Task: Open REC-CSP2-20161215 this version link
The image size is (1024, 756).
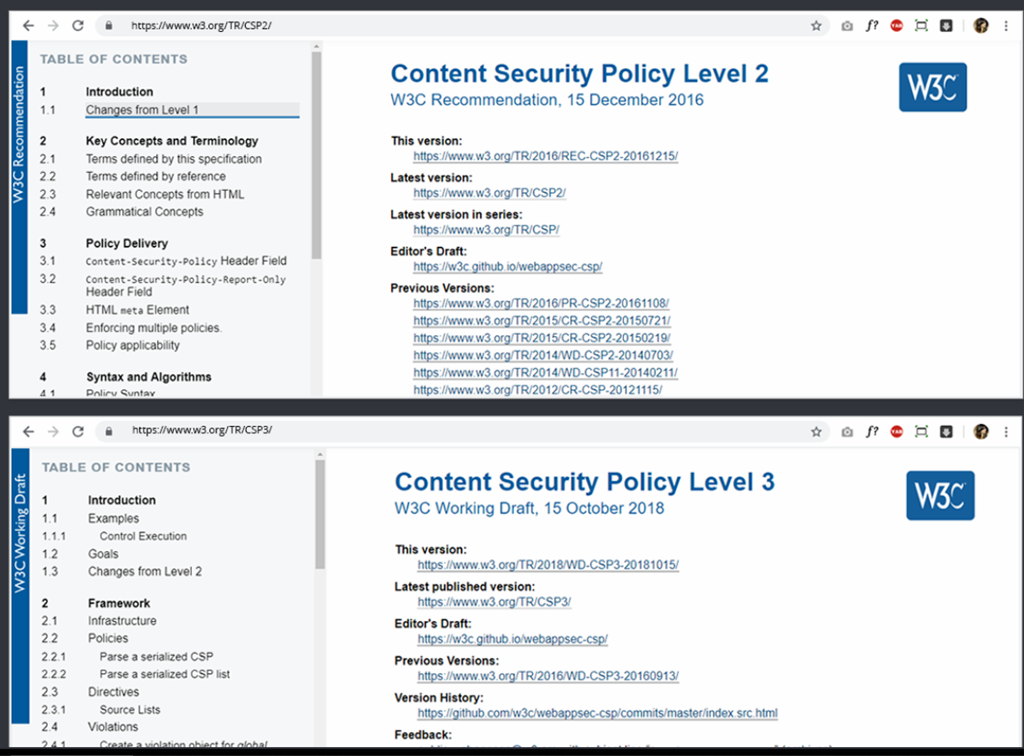Action: click(545, 156)
